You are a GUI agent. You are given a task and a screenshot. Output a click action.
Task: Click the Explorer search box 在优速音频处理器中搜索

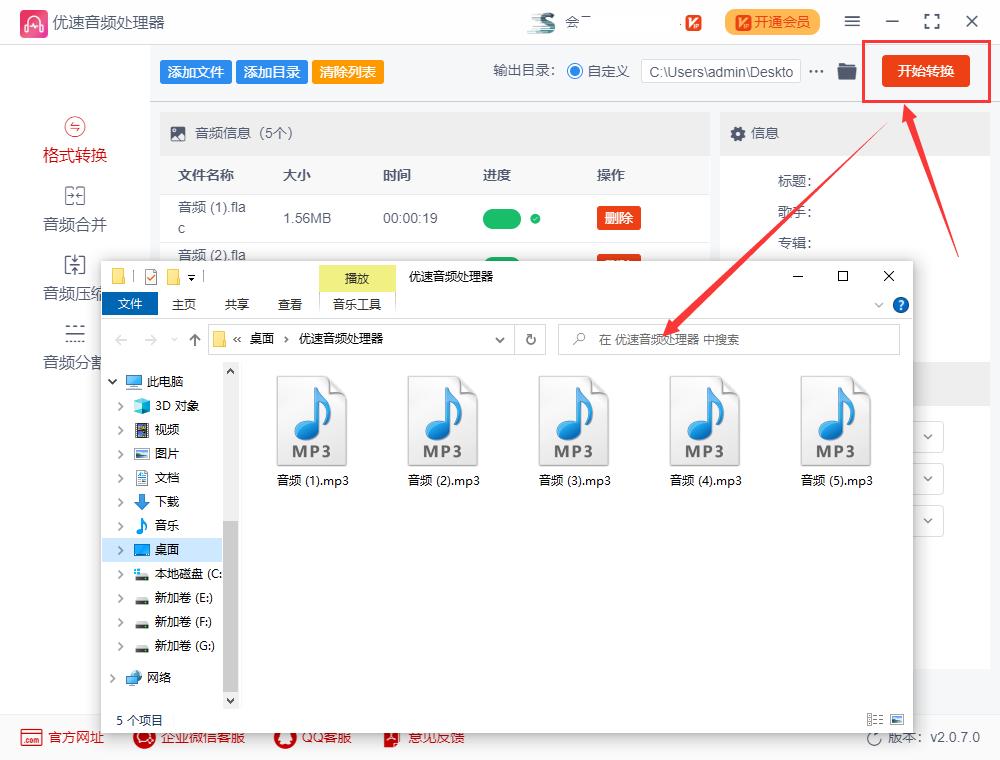click(728, 339)
